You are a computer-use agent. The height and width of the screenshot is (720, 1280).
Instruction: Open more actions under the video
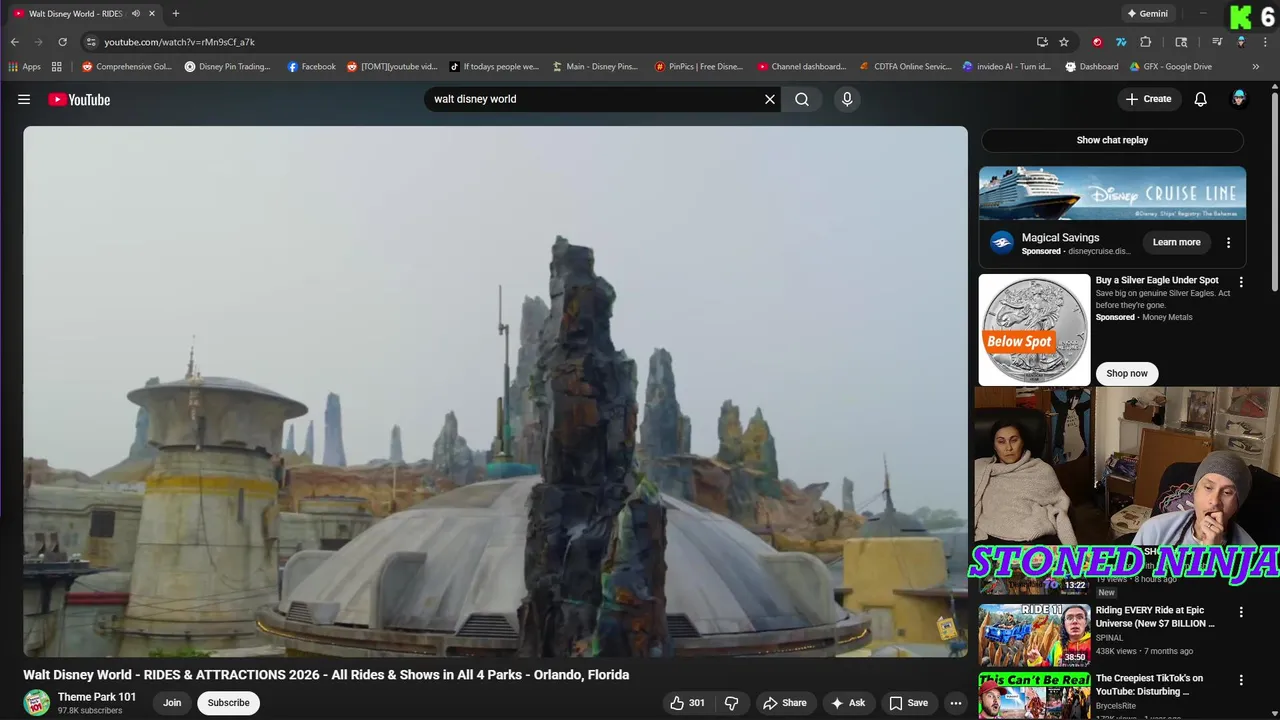[956, 703]
